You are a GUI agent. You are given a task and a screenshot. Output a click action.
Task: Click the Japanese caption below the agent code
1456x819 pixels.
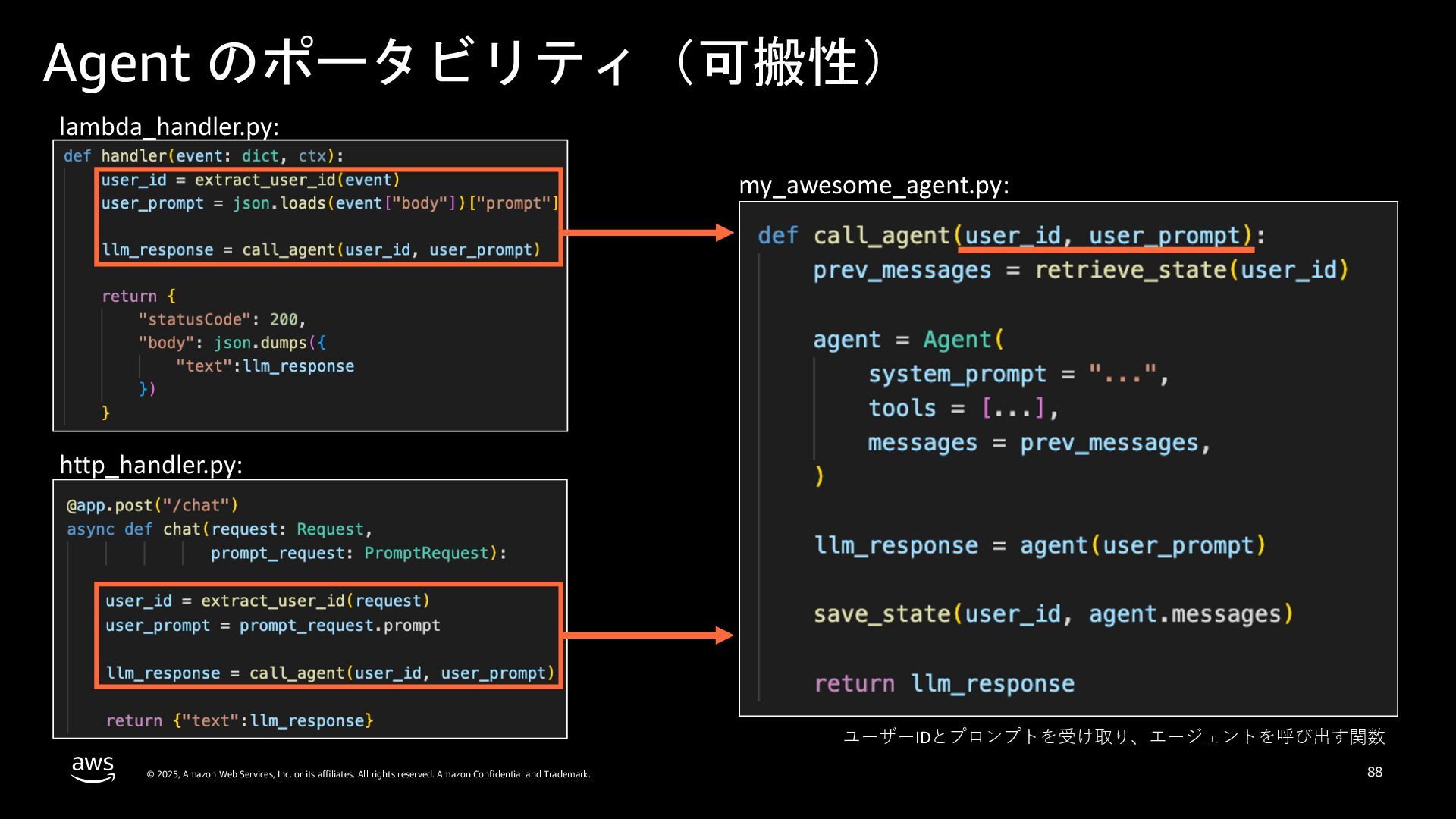click(1115, 736)
